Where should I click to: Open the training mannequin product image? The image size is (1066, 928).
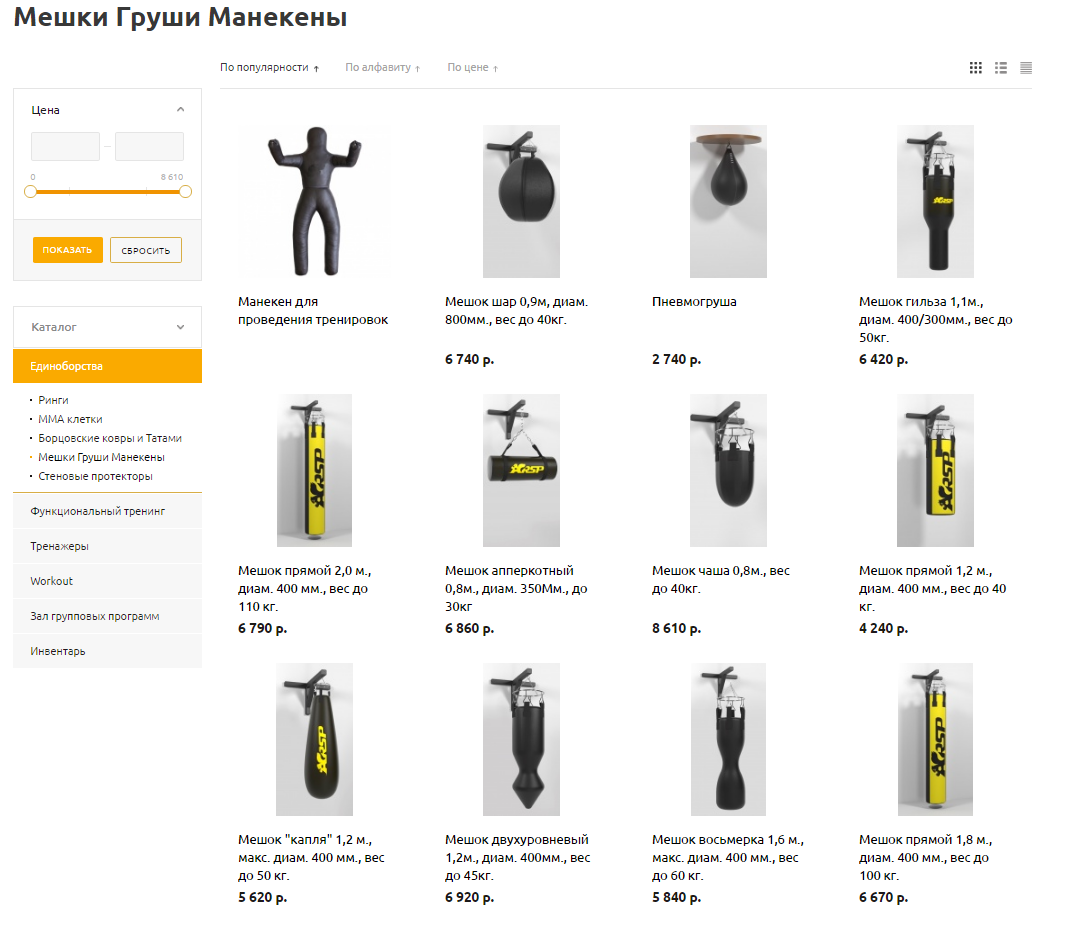point(314,201)
